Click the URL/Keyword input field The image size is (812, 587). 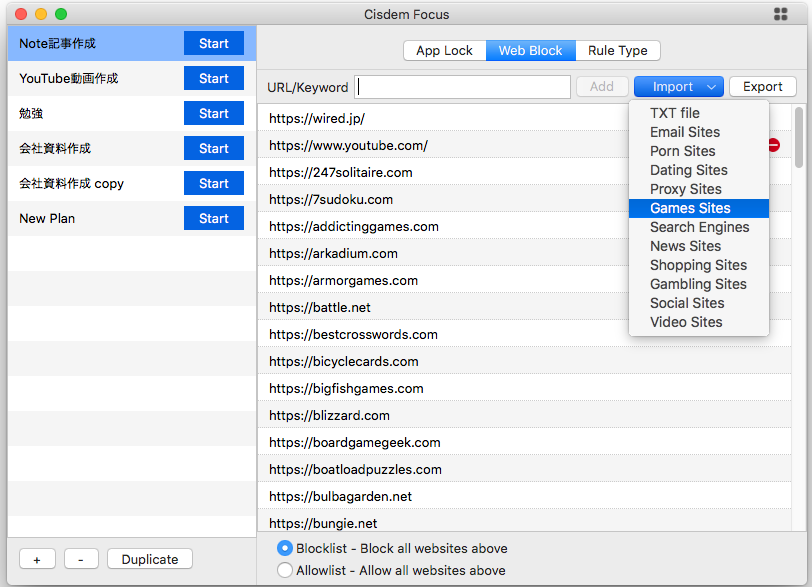(x=463, y=87)
